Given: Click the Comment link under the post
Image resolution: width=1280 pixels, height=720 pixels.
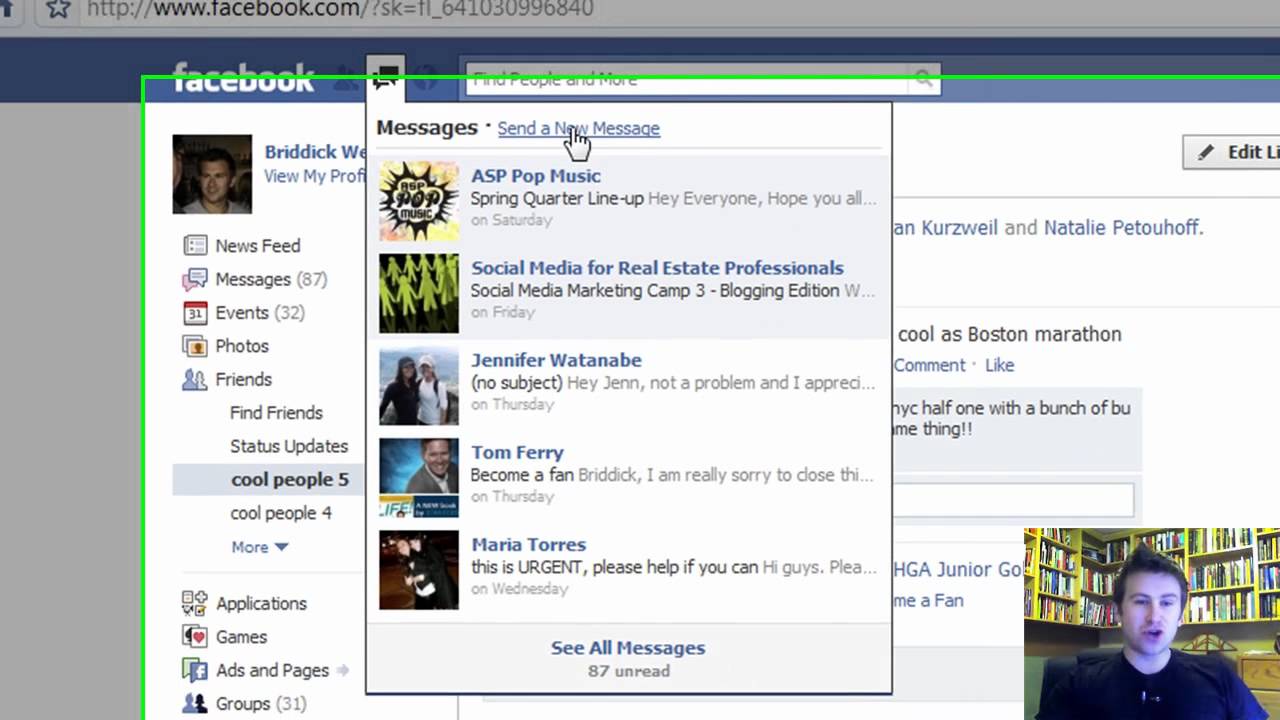Looking at the screenshot, I should pos(929,365).
